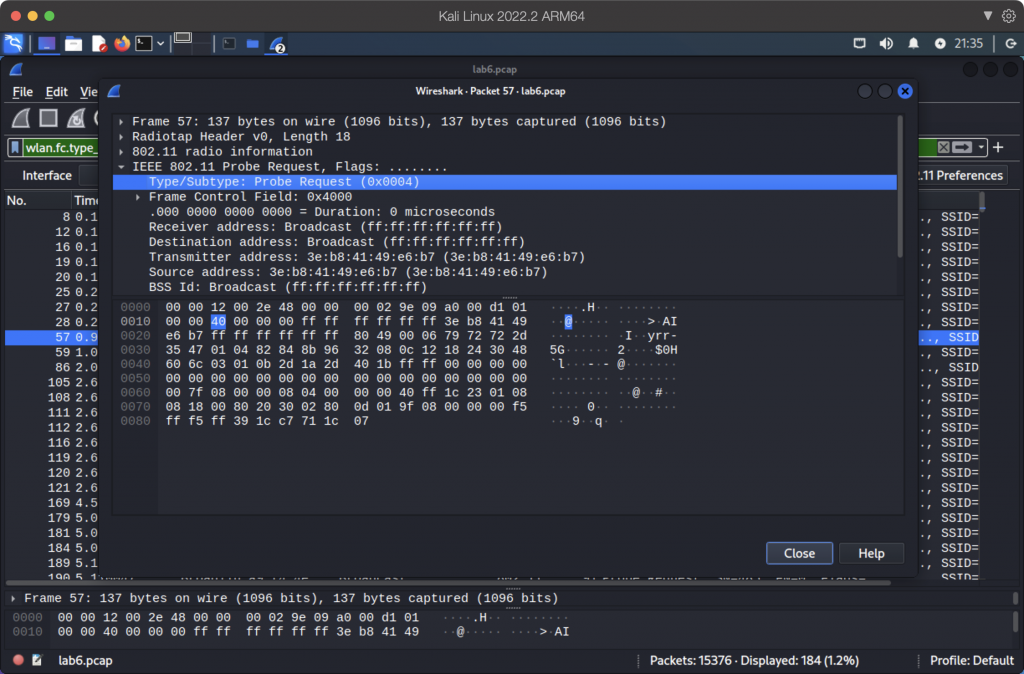Click the show desktop panel icon

click(x=46, y=44)
